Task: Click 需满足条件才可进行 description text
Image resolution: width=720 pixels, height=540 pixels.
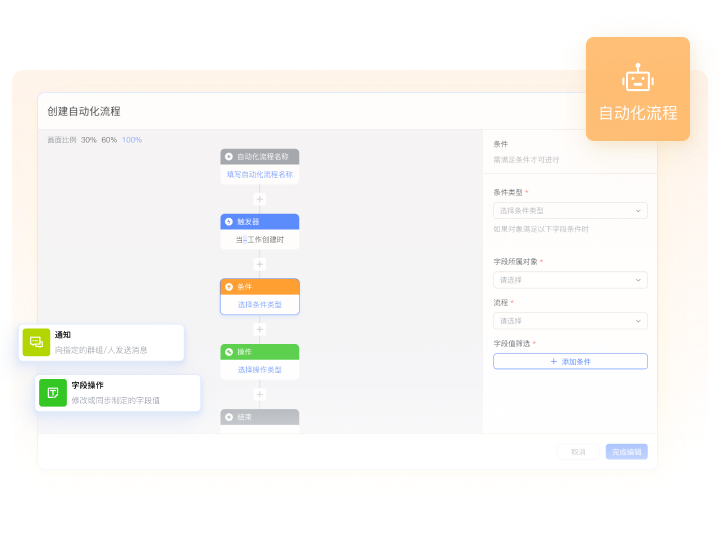Action: coord(526,160)
